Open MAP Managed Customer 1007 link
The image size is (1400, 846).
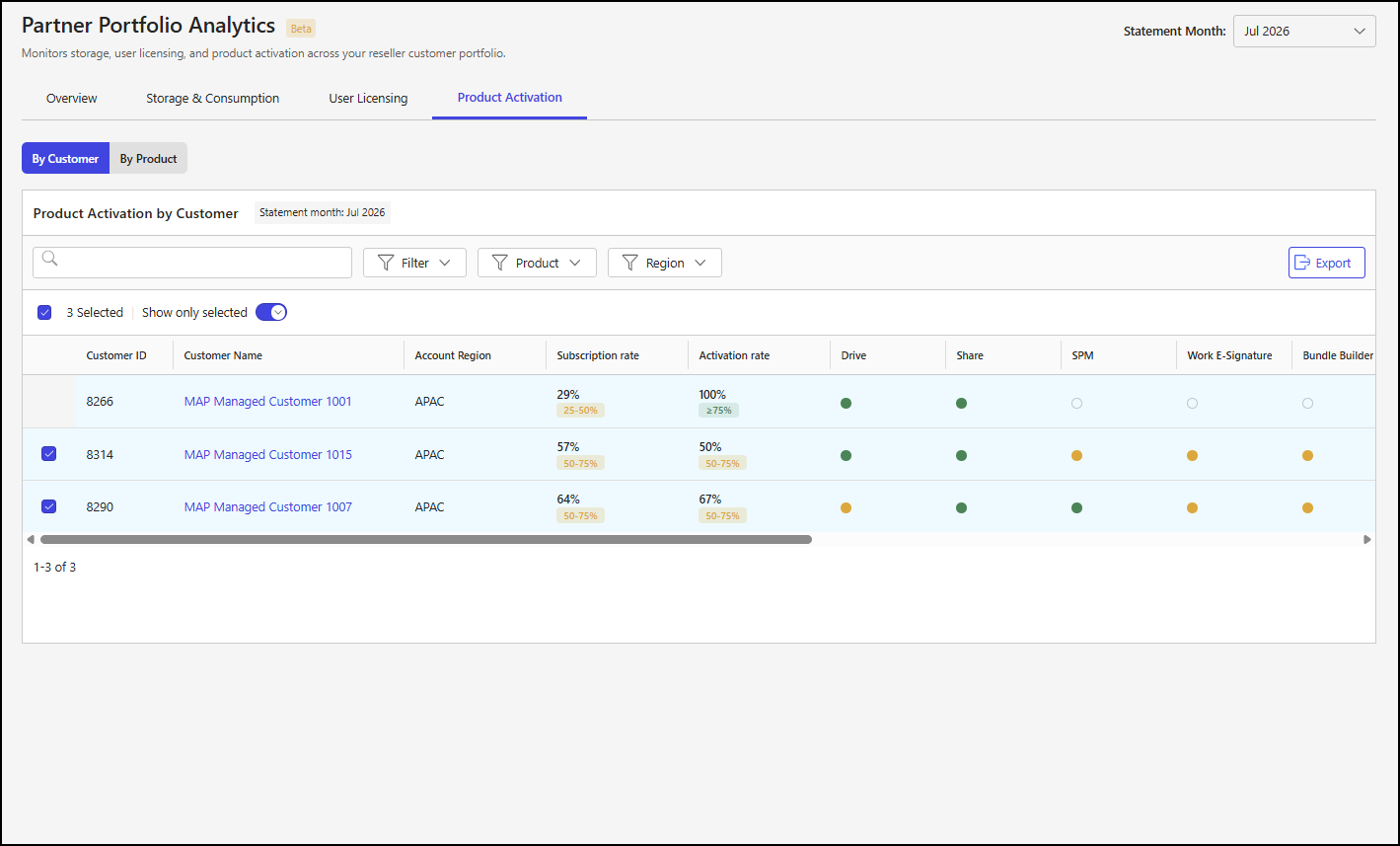267,506
